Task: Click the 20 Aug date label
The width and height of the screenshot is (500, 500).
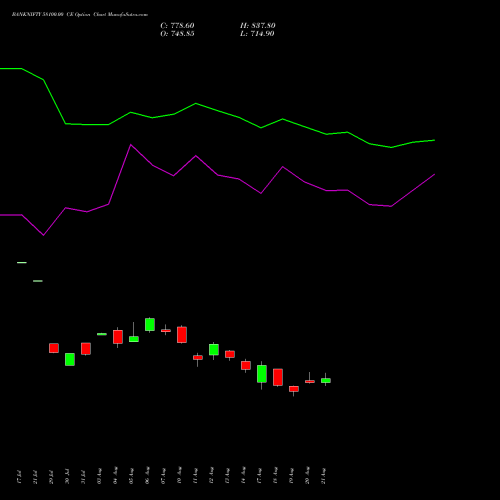Action: [307, 476]
